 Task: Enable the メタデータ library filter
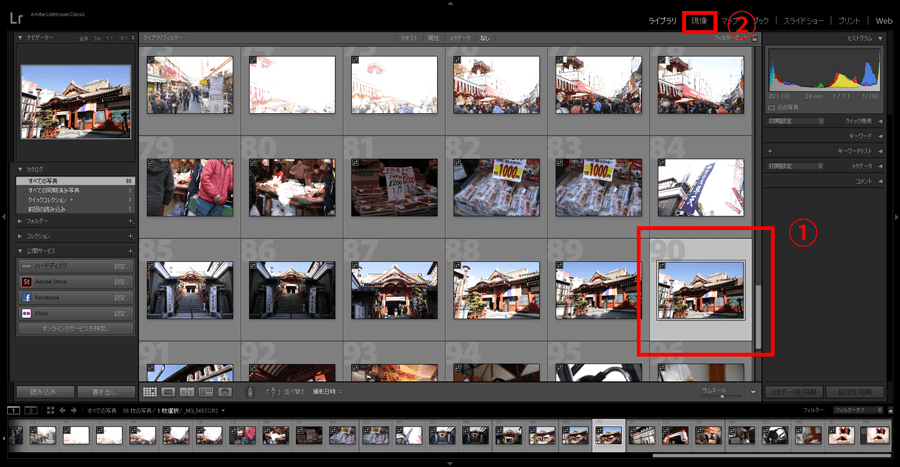coord(460,38)
